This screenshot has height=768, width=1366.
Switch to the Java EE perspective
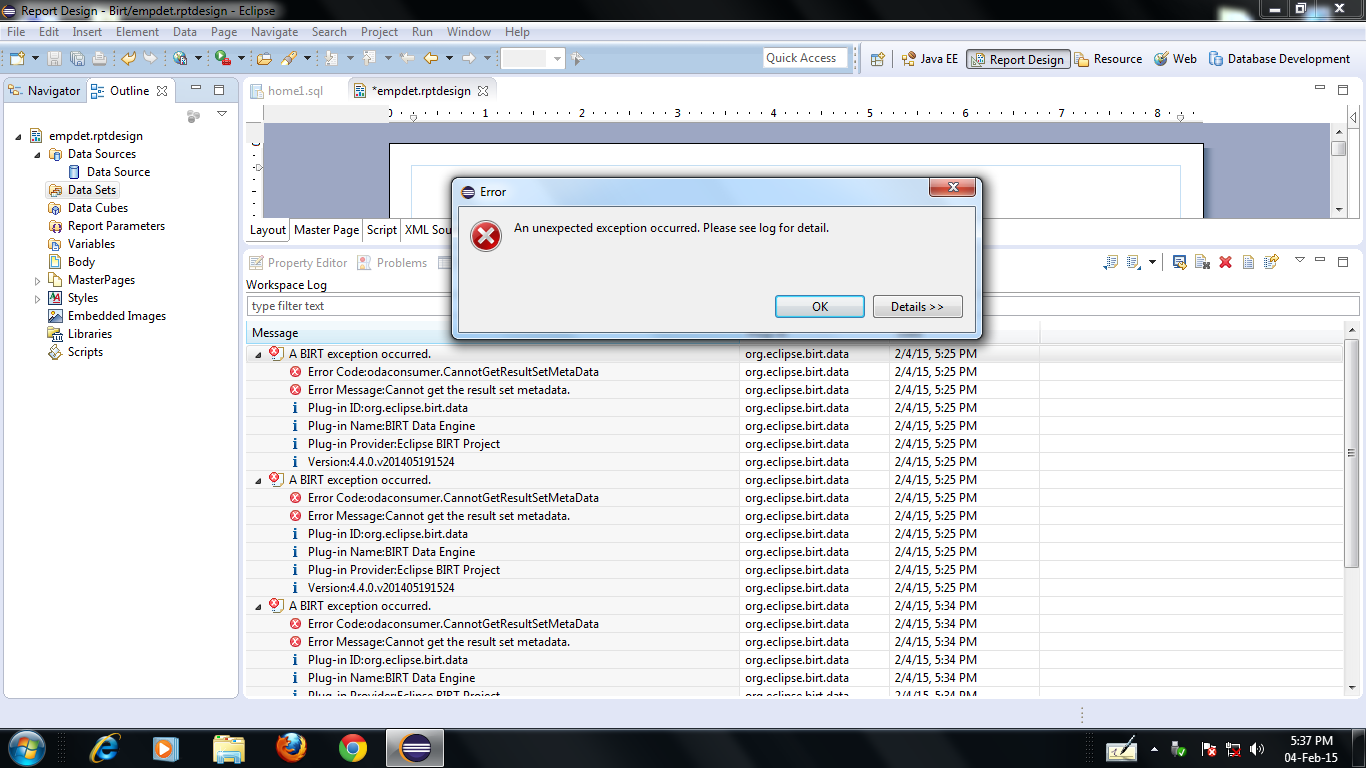click(x=930, y=59)
